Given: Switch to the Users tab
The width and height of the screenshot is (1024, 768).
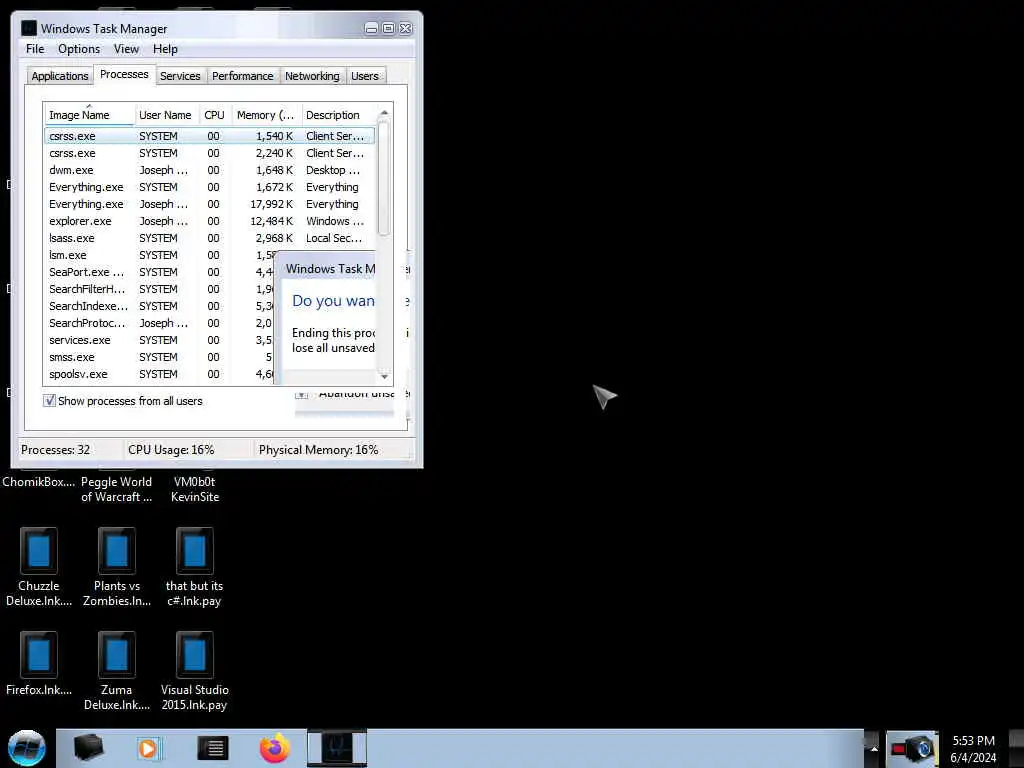Looking at the screenshot, I should tap(364, 76).
